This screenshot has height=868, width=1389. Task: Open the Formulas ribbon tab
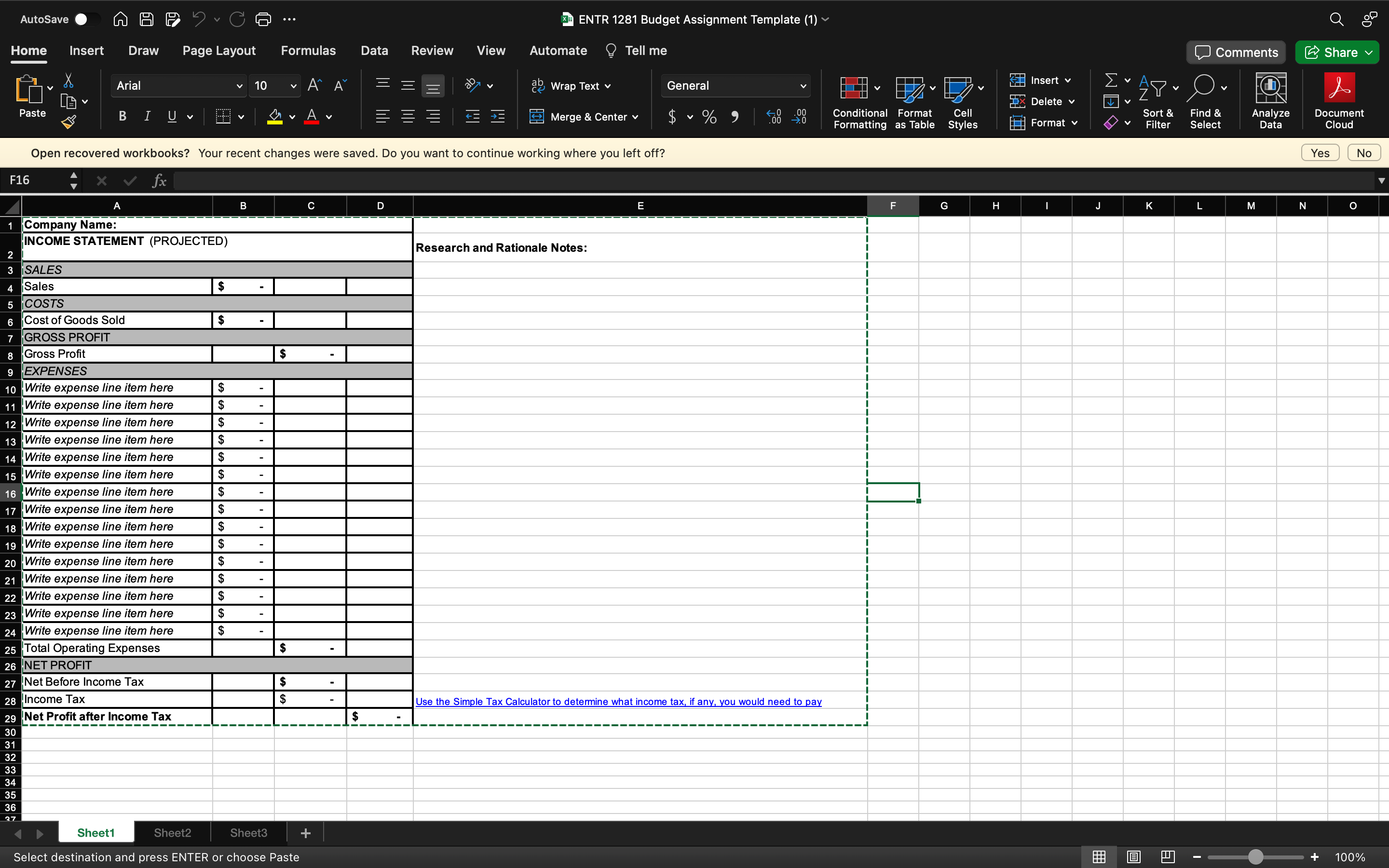pyautogui.click(x=308, y=51)
